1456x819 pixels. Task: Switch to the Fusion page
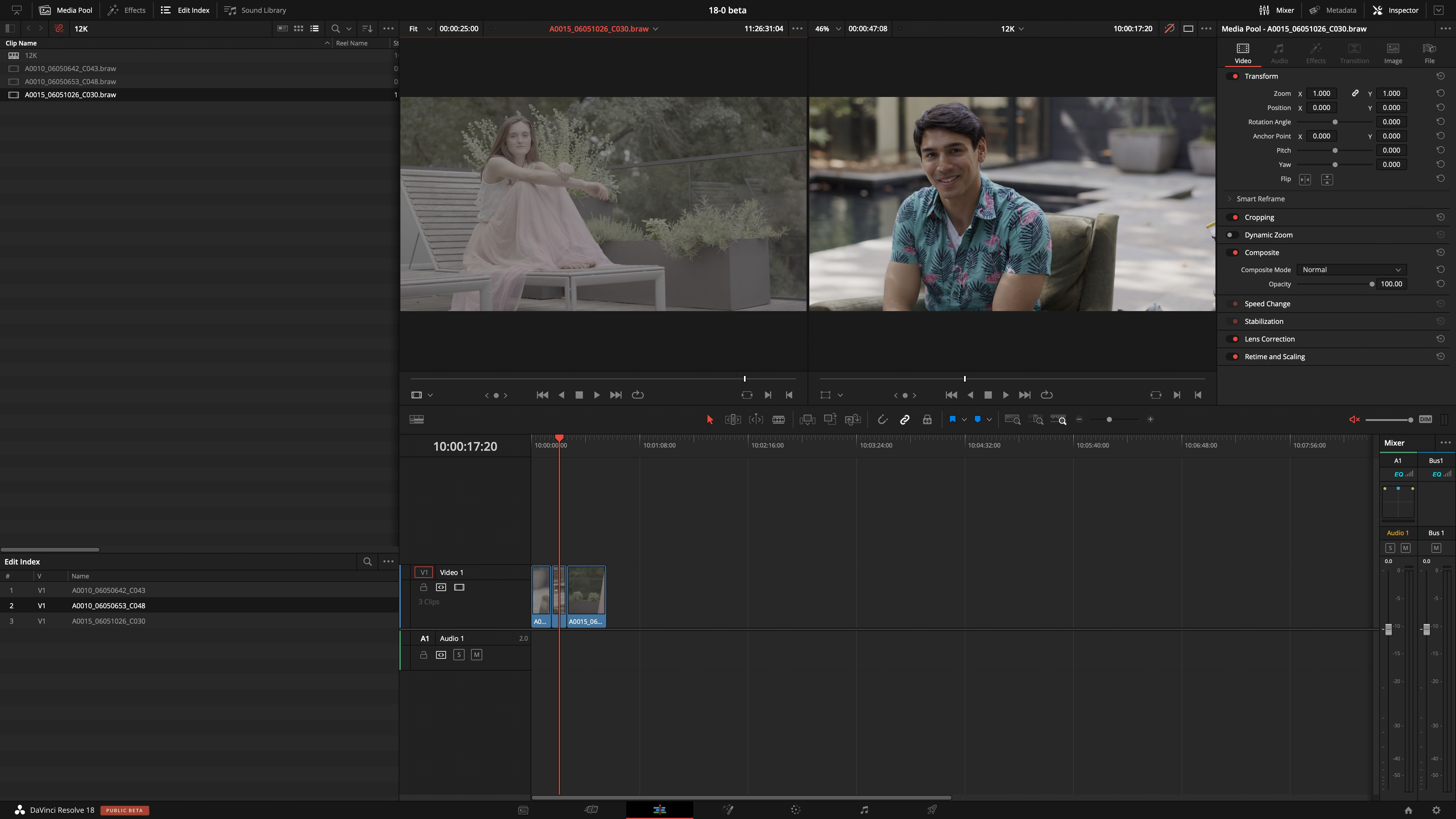(x=727, y=810)
